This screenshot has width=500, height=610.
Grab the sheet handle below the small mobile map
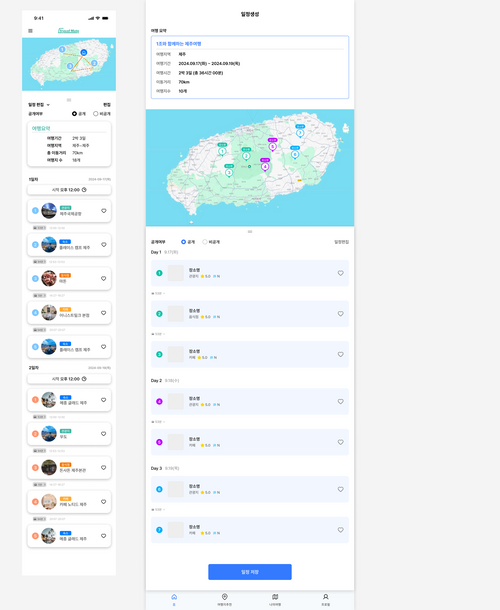[69, 100]
